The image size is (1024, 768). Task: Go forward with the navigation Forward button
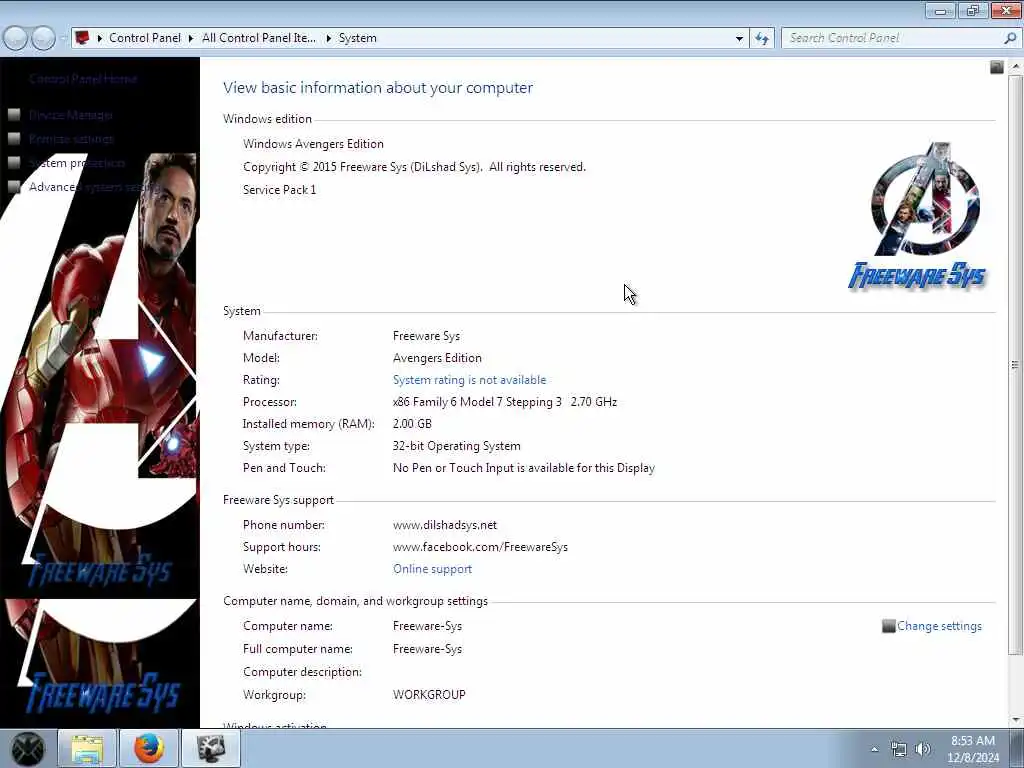pyautogui.click(x=43, y=39)
